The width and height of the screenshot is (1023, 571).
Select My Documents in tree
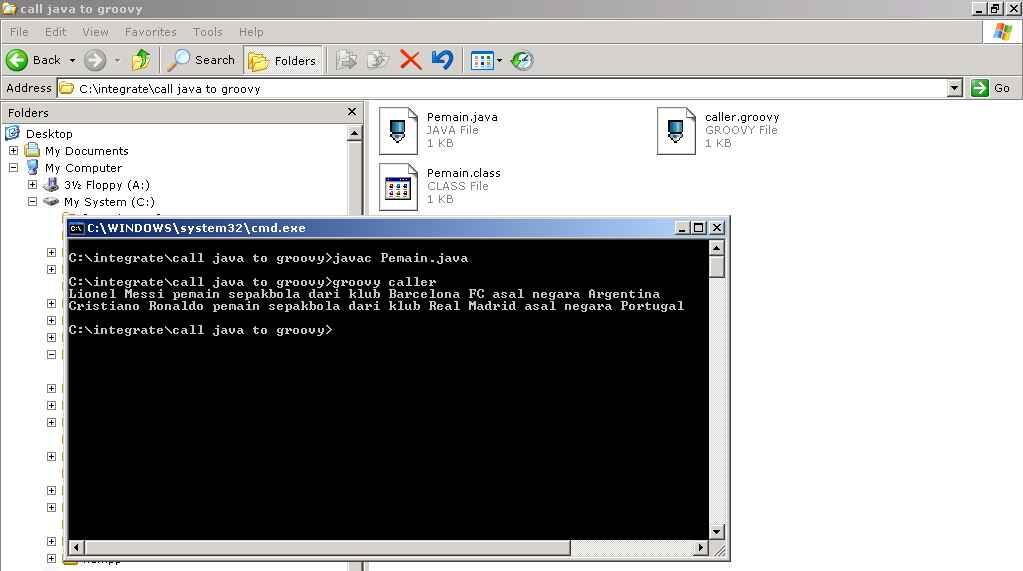click(x=87, y=151)
